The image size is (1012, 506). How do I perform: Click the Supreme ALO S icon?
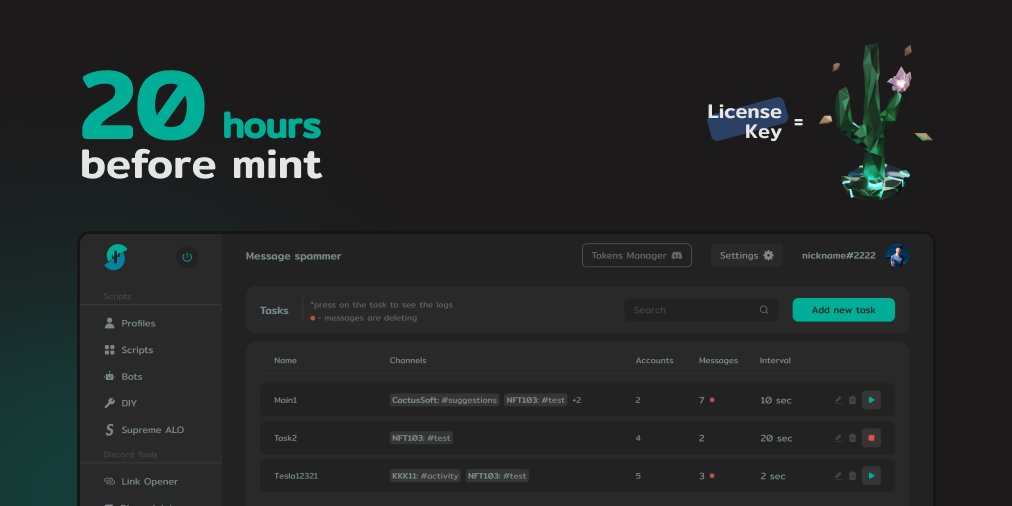click(109, 430)
